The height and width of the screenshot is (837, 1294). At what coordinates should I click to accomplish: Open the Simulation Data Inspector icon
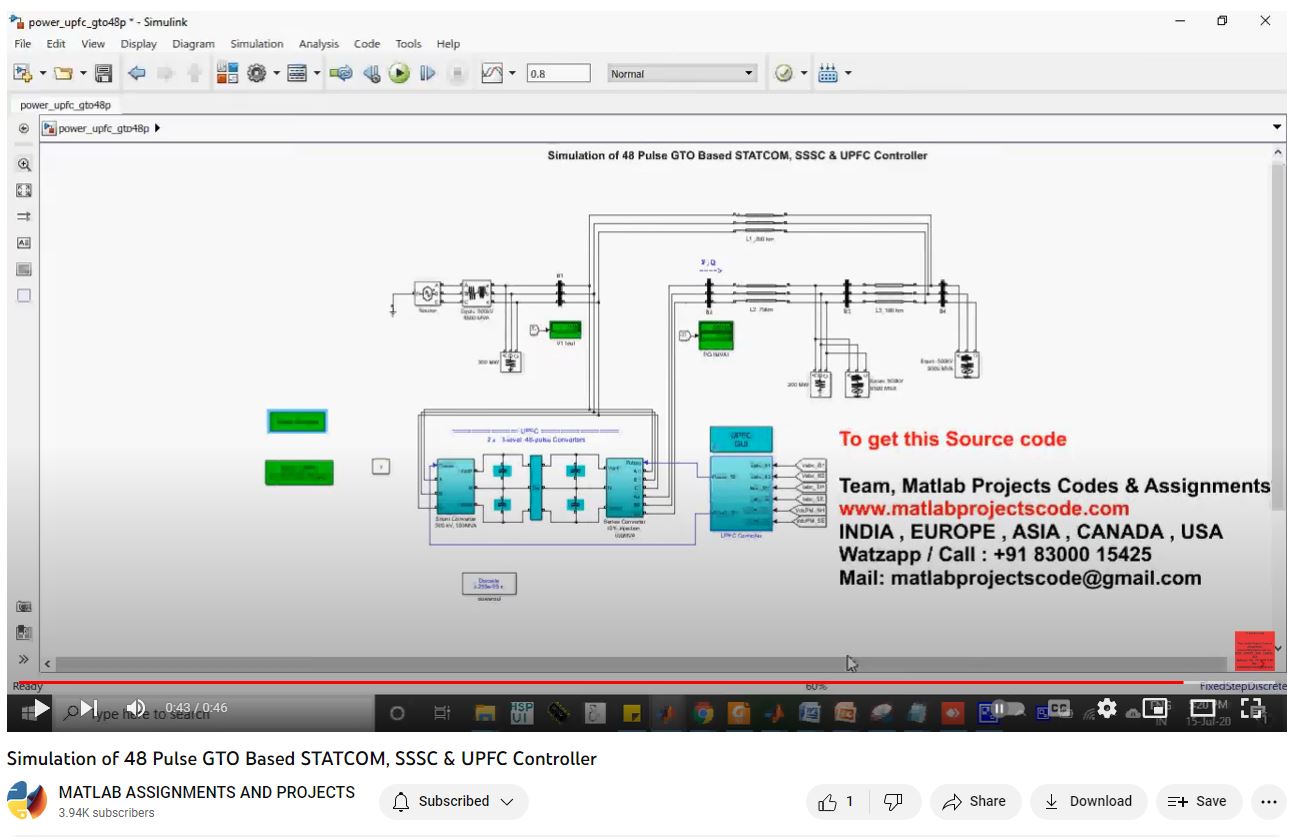tap(491, 73)
